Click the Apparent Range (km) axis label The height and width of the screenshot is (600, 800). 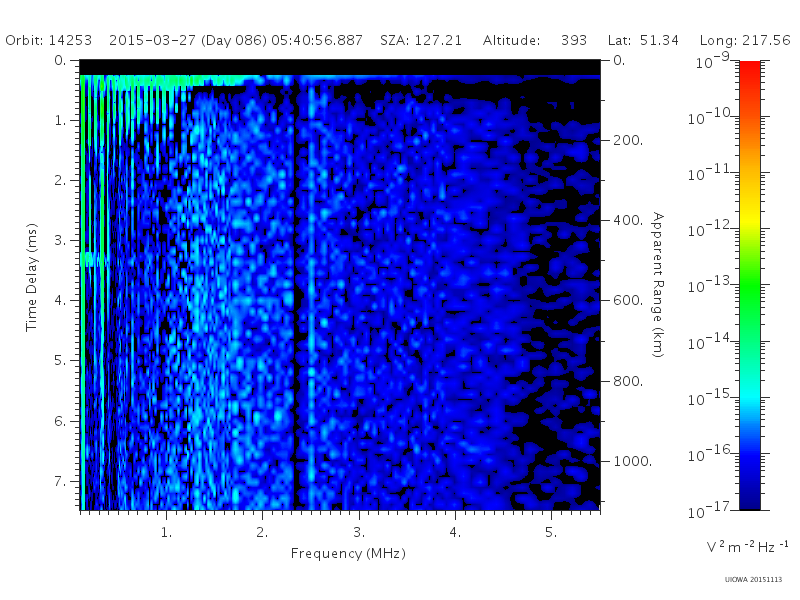(658, 285)
